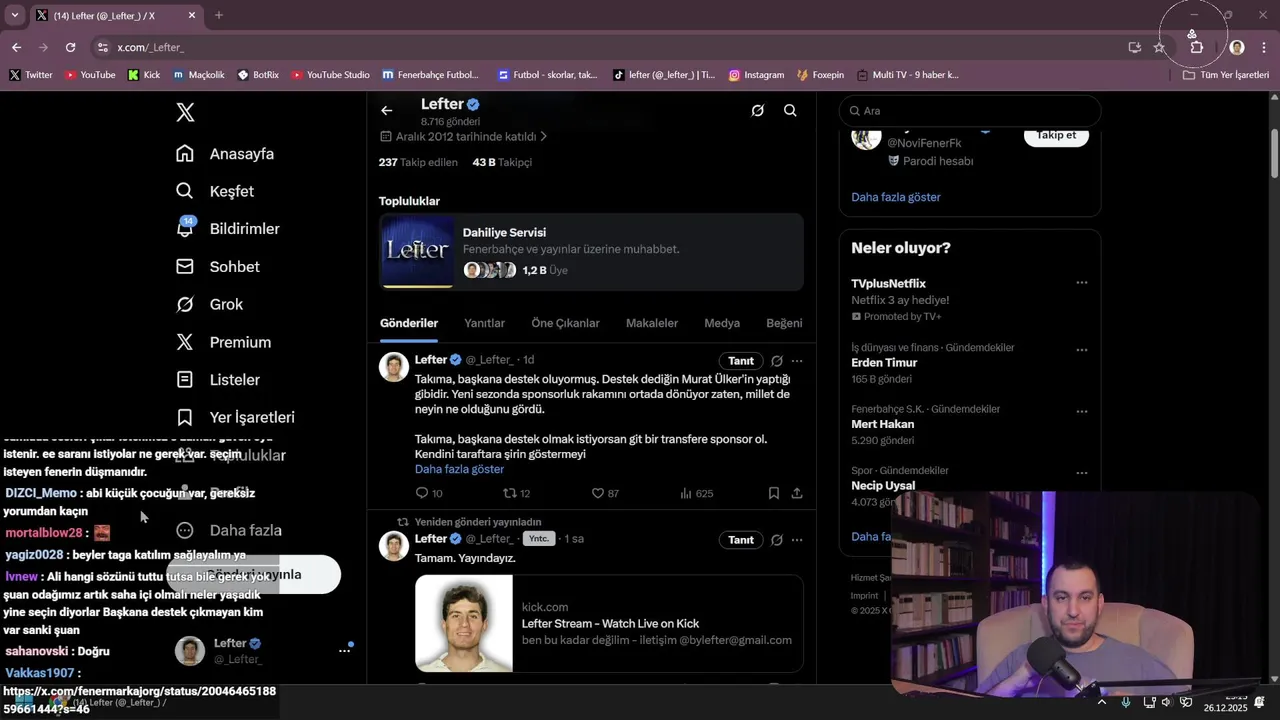Click the X logo in sidebar
The width and height of the screenshot is (1280, 720).
coord(185,112)
